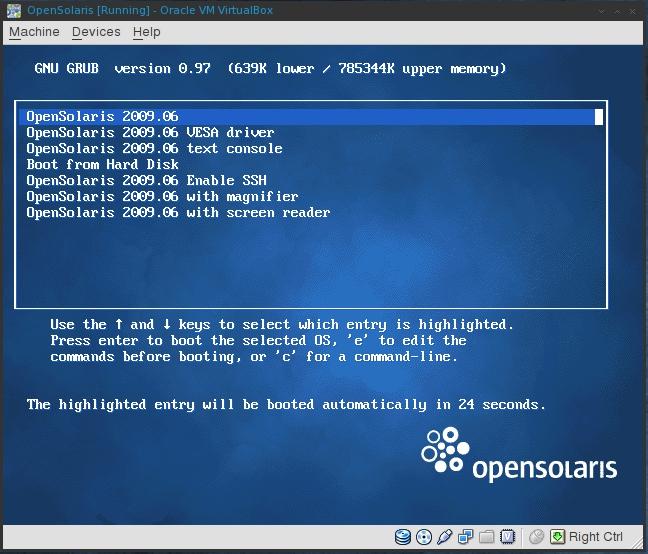Click the optical CD/DVD drive icon
This screenshot has width=648, height=554.
[424, 537]
